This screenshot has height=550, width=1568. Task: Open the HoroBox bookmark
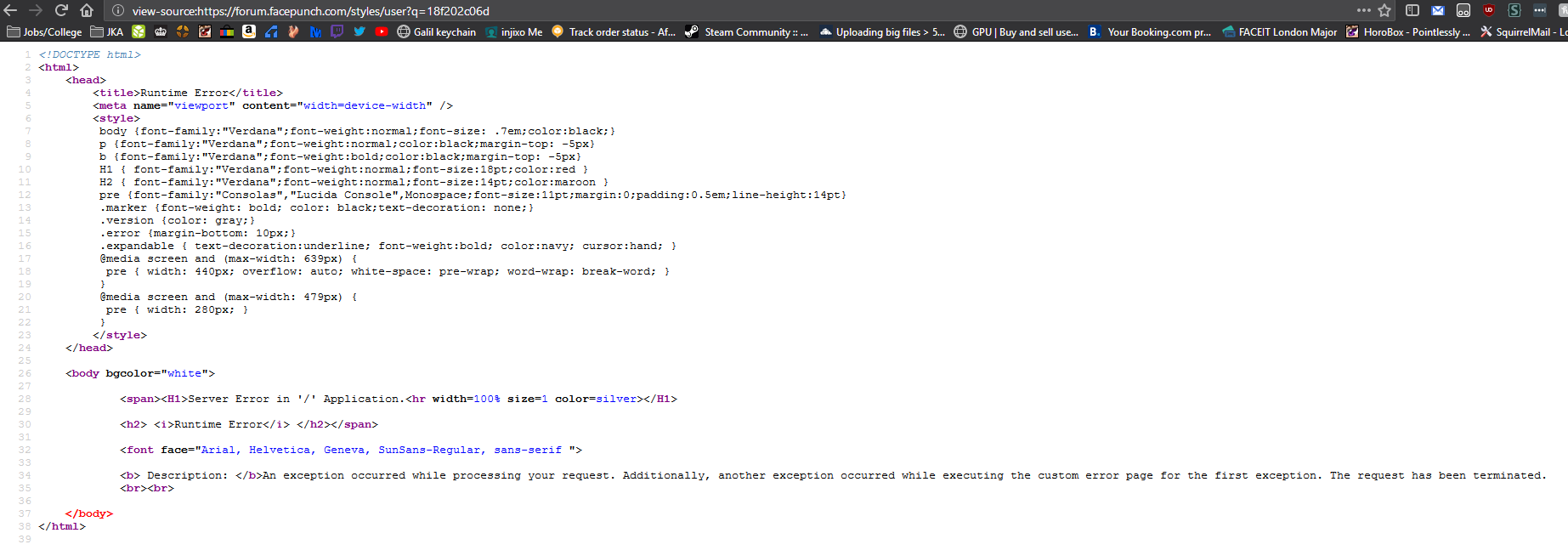point(1408,31)
